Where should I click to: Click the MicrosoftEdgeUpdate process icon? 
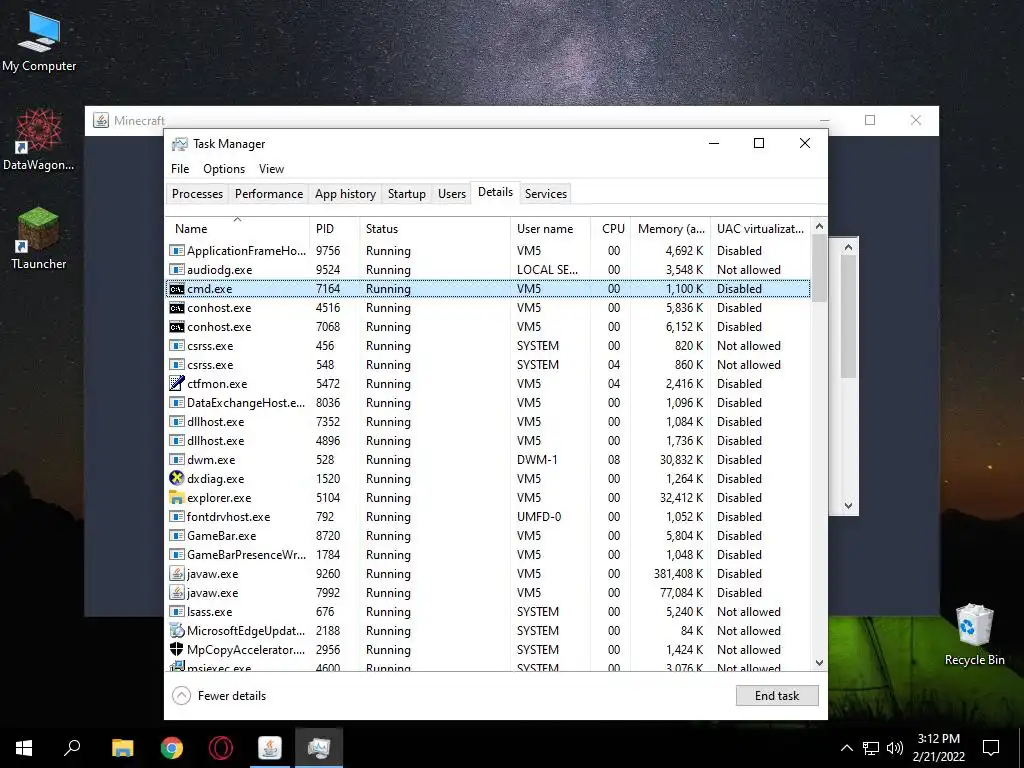pyautogui.click(x=176, y=631)
